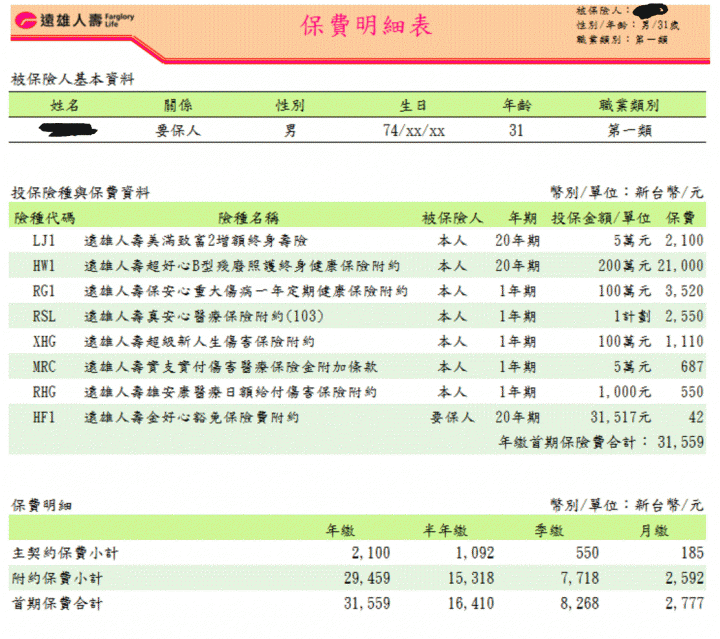Click the 保費明細 section heading
The width and height of the screenshot is (720, 639).
coord(41,505)
